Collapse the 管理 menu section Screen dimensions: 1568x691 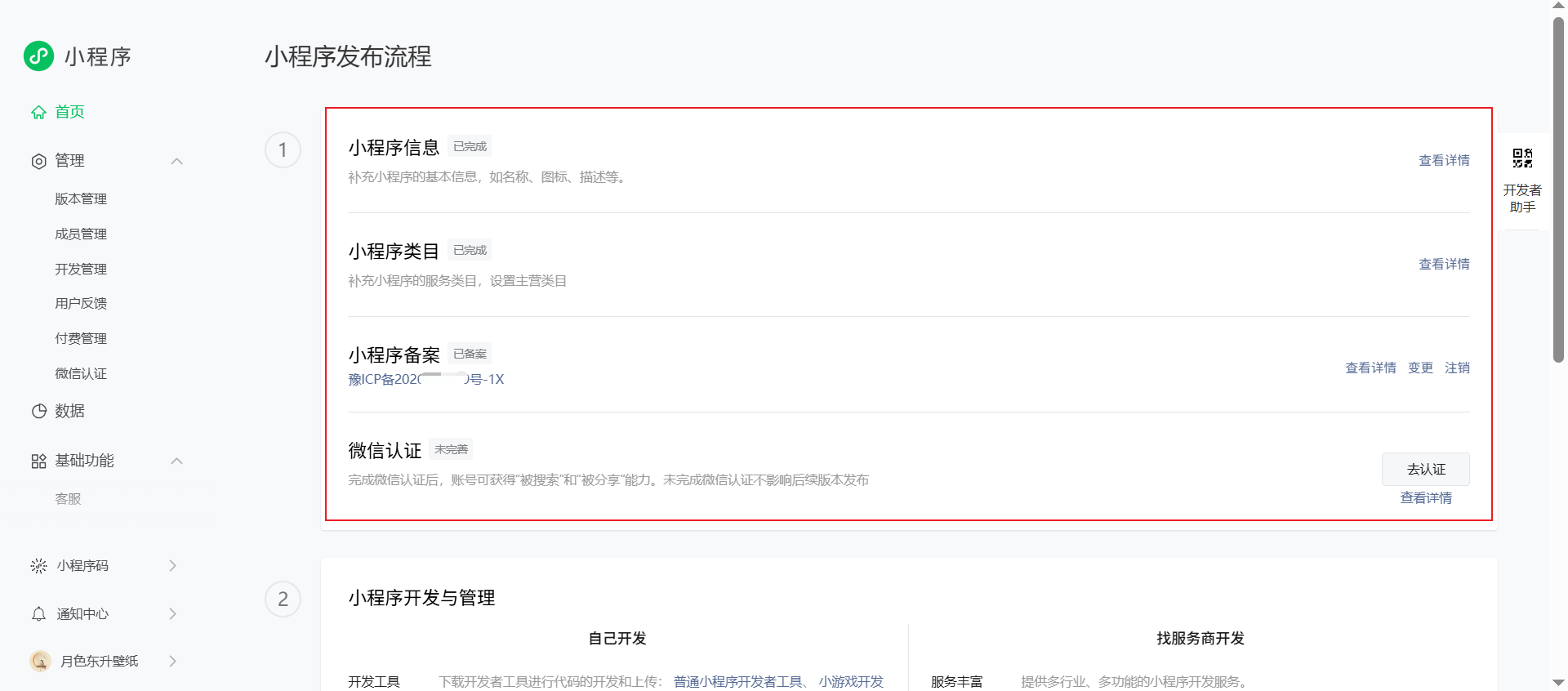(176, 162)
